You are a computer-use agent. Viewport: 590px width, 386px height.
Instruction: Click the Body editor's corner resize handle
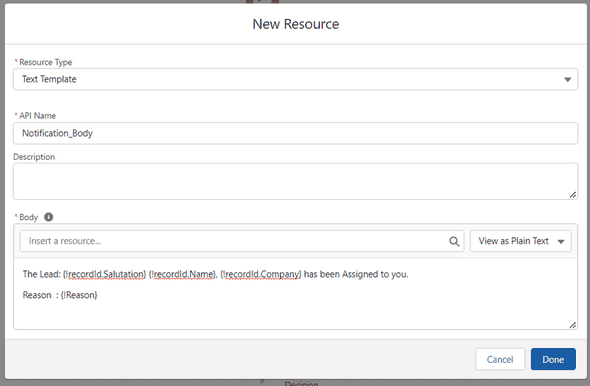point(573,325)
